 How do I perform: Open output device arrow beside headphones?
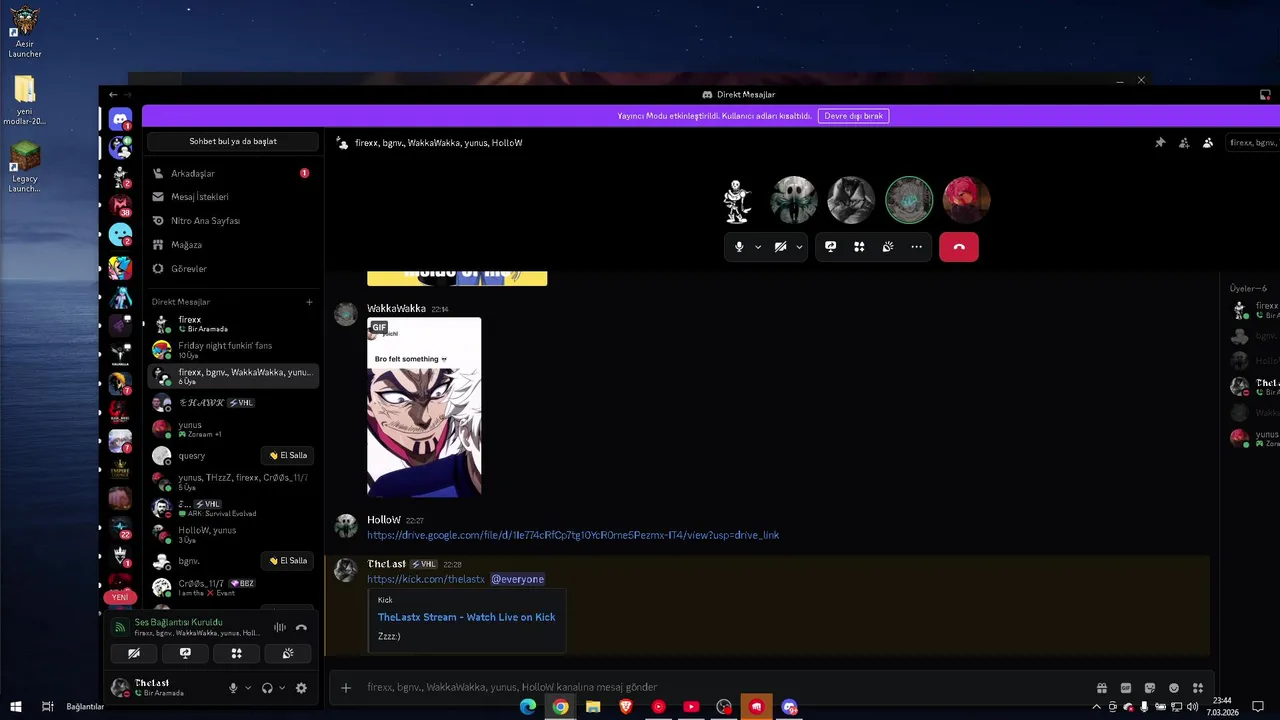coord(281,688)
